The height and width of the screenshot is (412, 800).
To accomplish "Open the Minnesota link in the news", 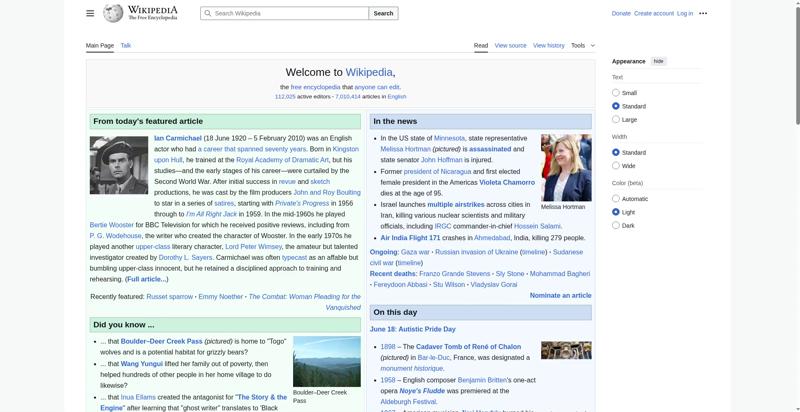I will tap(449, 138).
